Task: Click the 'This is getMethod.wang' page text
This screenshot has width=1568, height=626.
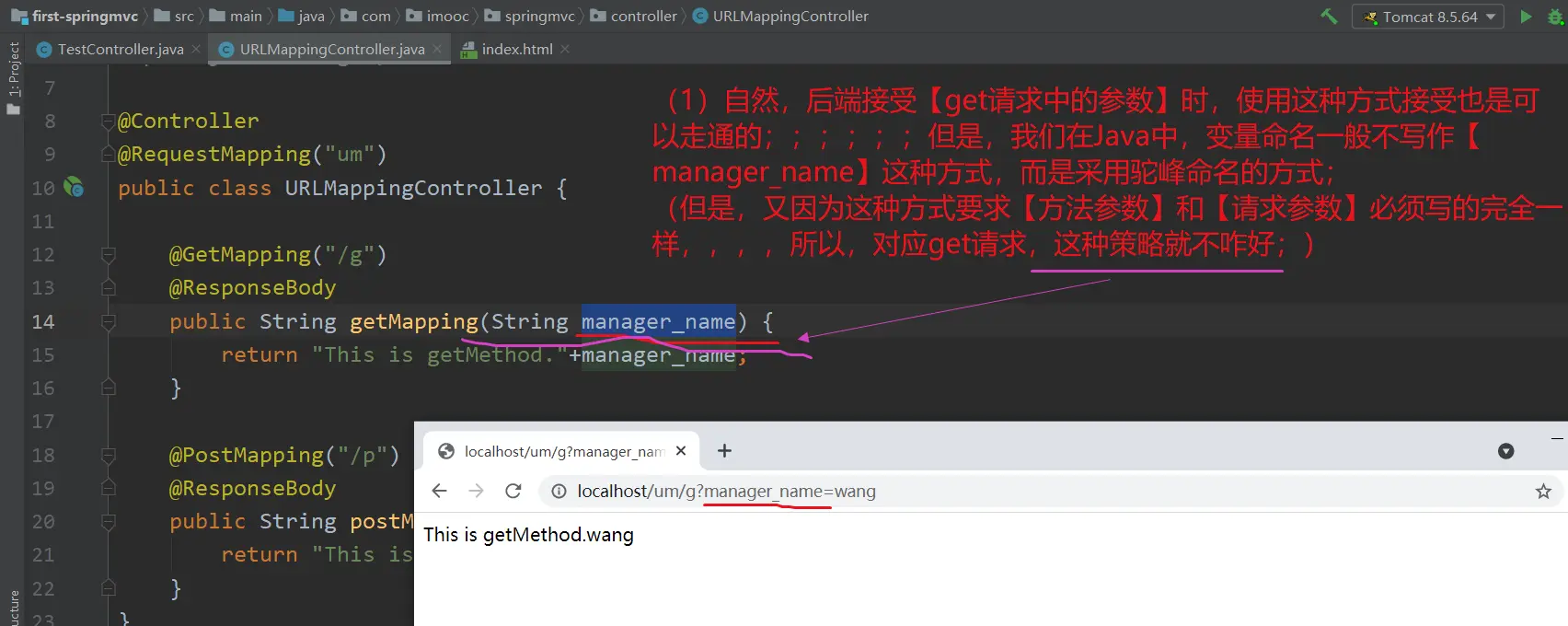Action: pos(528,535)
